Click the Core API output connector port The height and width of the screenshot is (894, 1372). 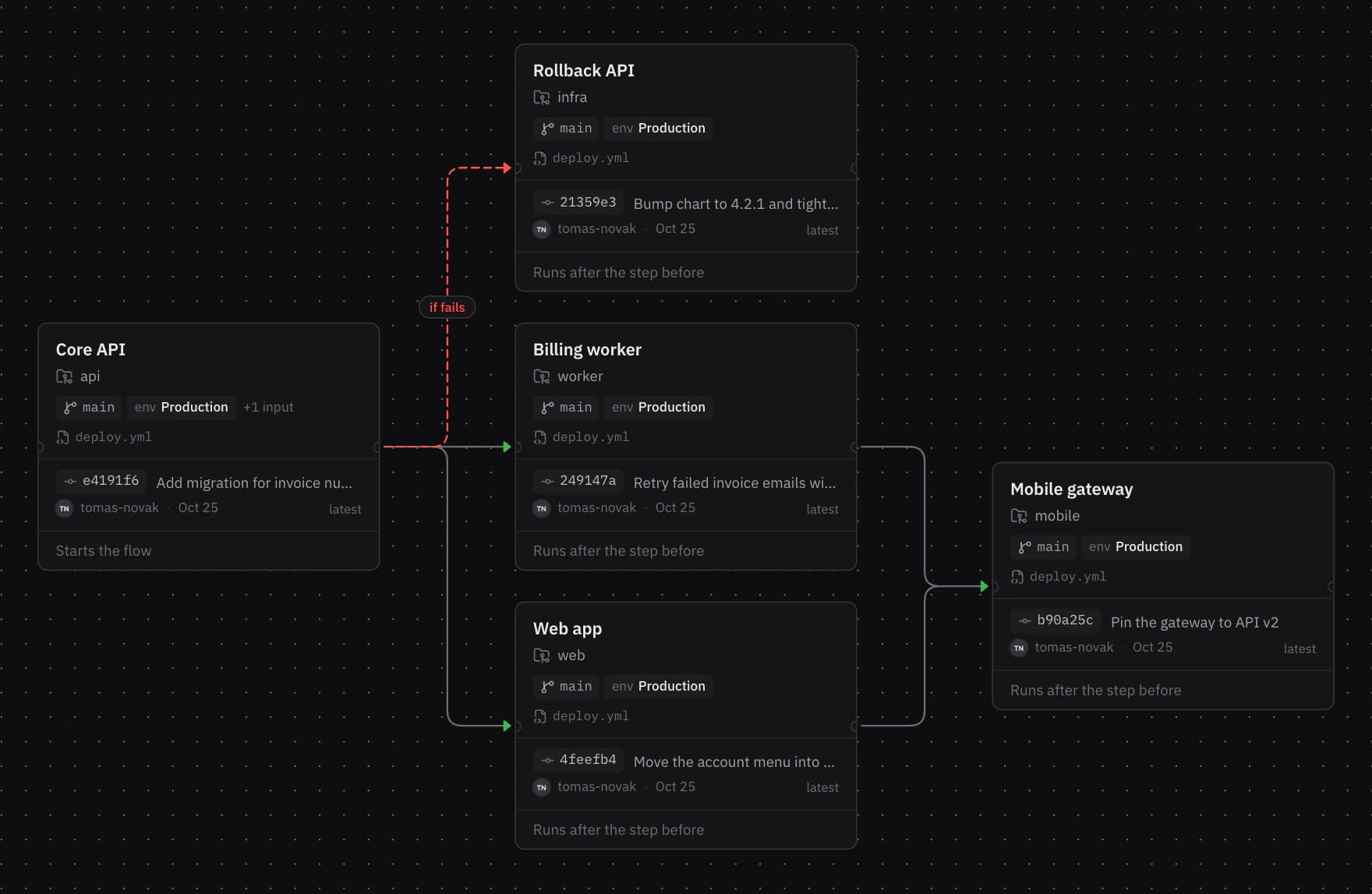(377, 447)
